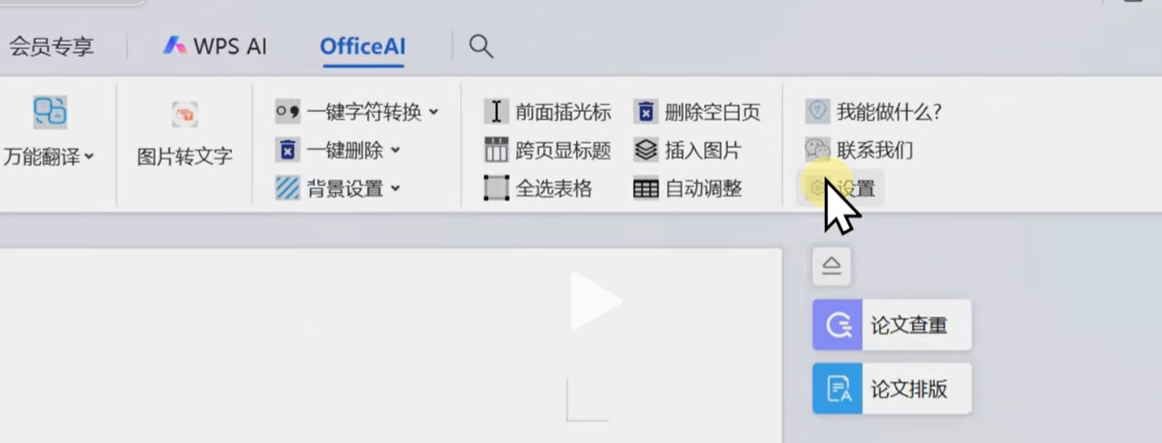Expand the 万能翻译 dropdown arrow

tap(89, 156)
